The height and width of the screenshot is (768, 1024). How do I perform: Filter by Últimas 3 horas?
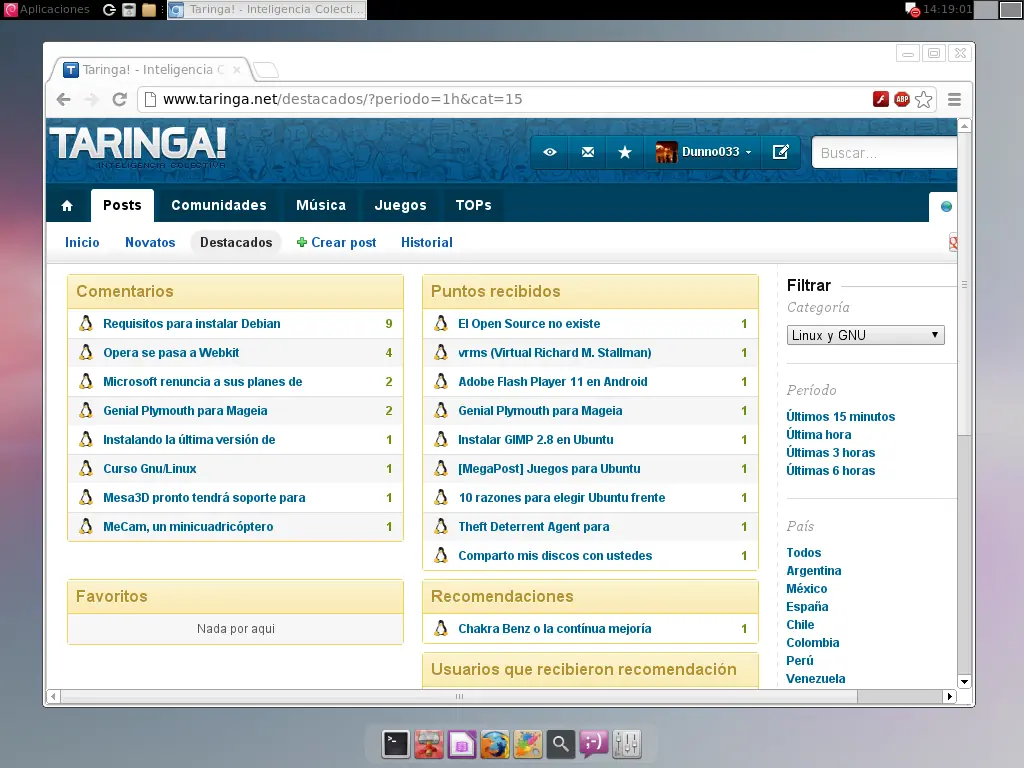click(830, 453)
